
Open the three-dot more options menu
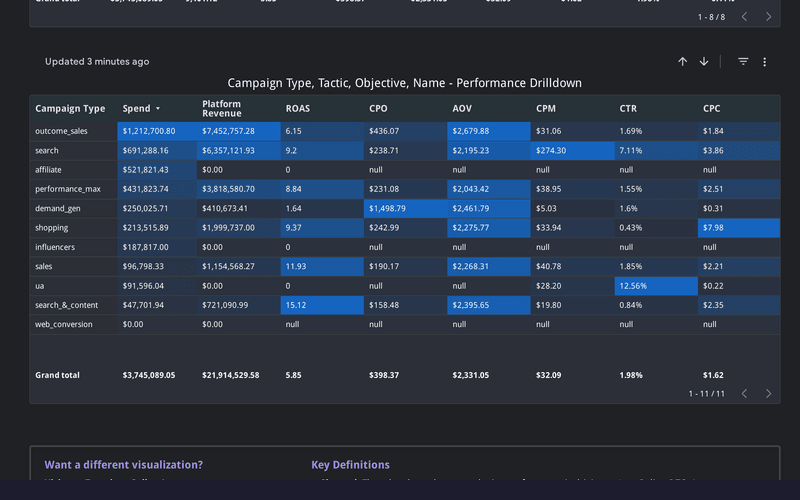pos(765,62)
